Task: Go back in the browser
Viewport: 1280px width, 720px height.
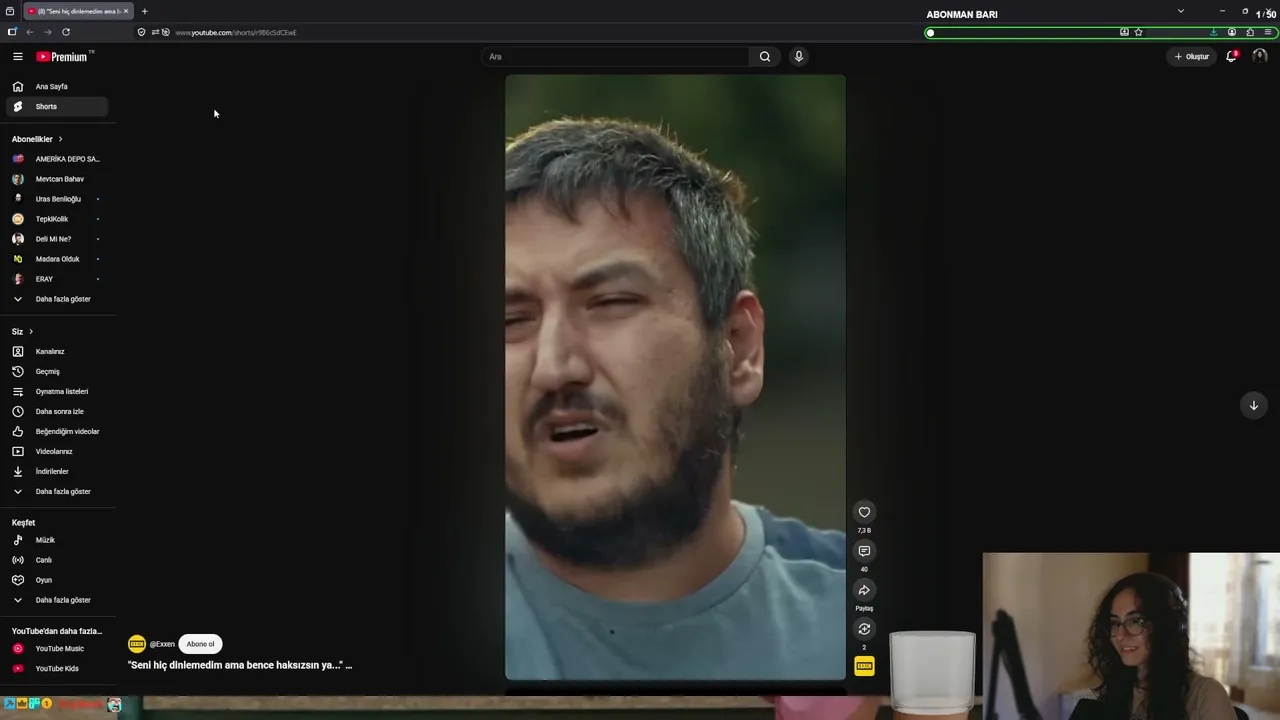Action: tap(30, 32)
